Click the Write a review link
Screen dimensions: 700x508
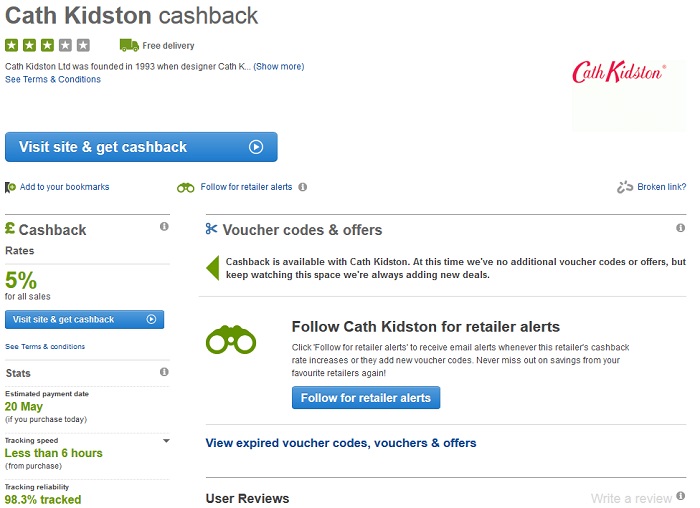pos(631,498)
